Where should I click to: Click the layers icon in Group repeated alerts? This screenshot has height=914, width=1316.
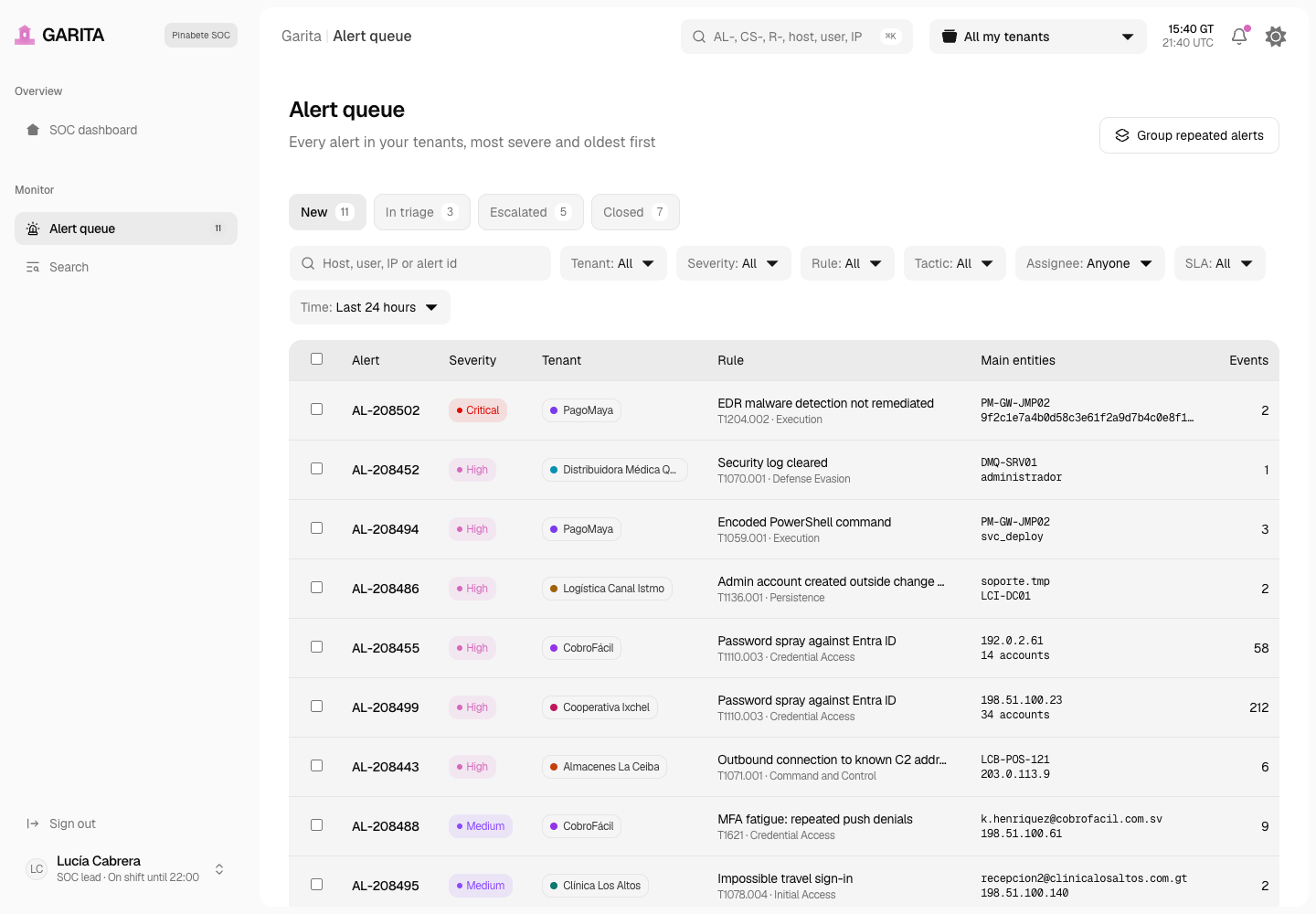point(1122,135)
